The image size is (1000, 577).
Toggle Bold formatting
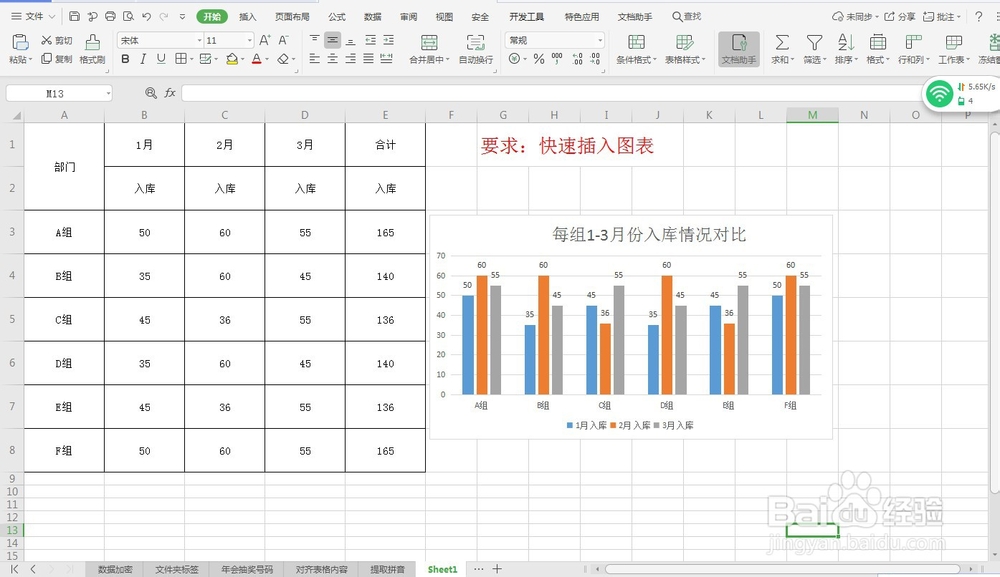click(125, 59)
